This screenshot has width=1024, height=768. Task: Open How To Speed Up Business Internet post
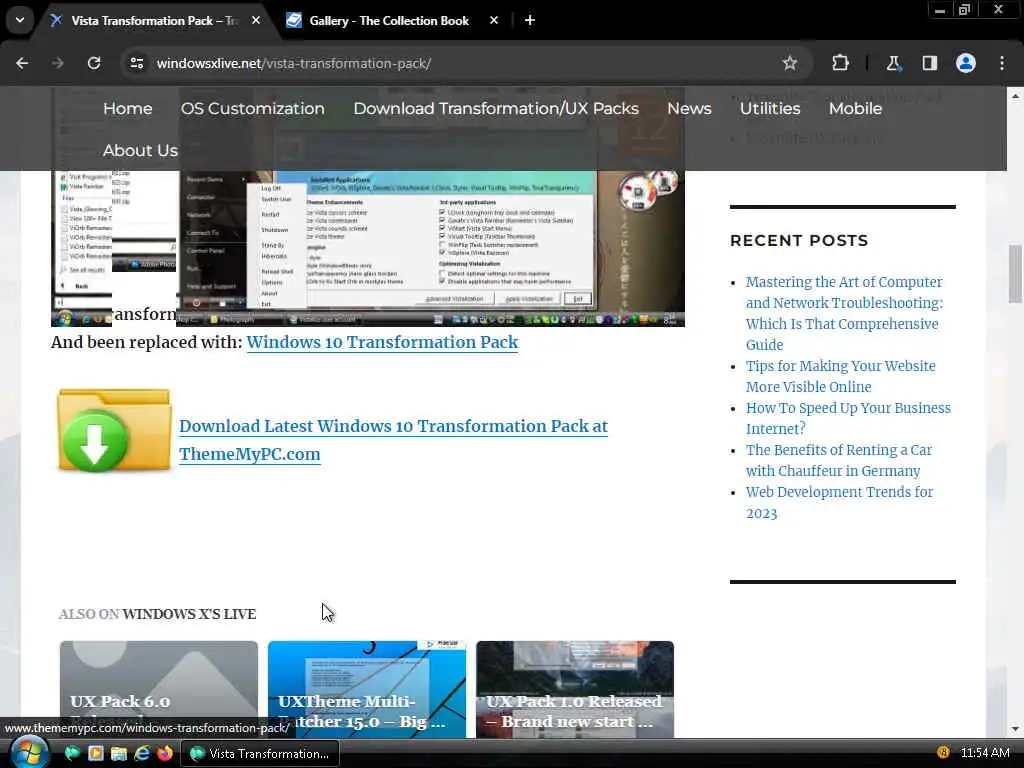pos(848,418)
